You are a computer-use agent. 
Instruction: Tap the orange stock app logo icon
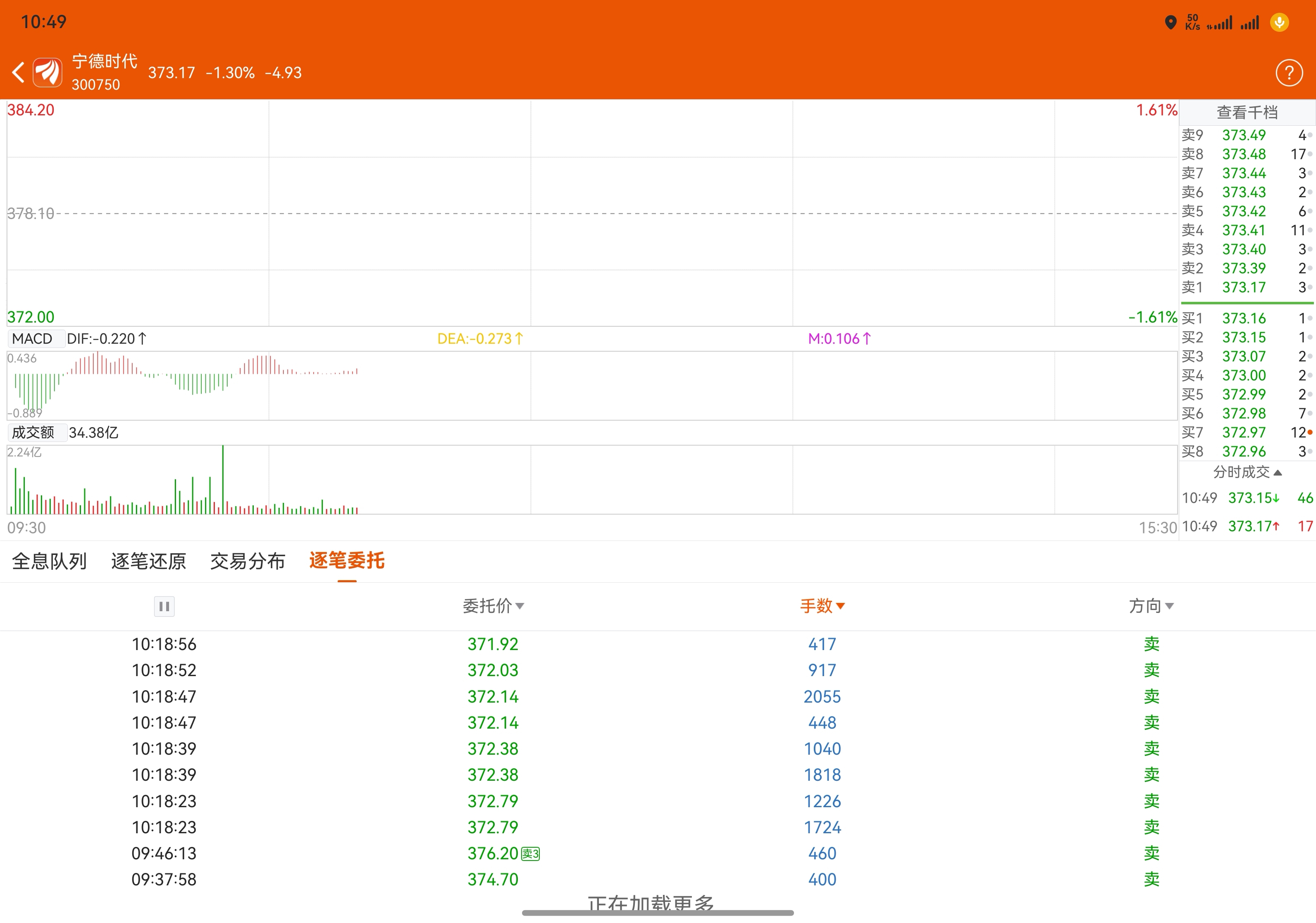coord(48,73)
